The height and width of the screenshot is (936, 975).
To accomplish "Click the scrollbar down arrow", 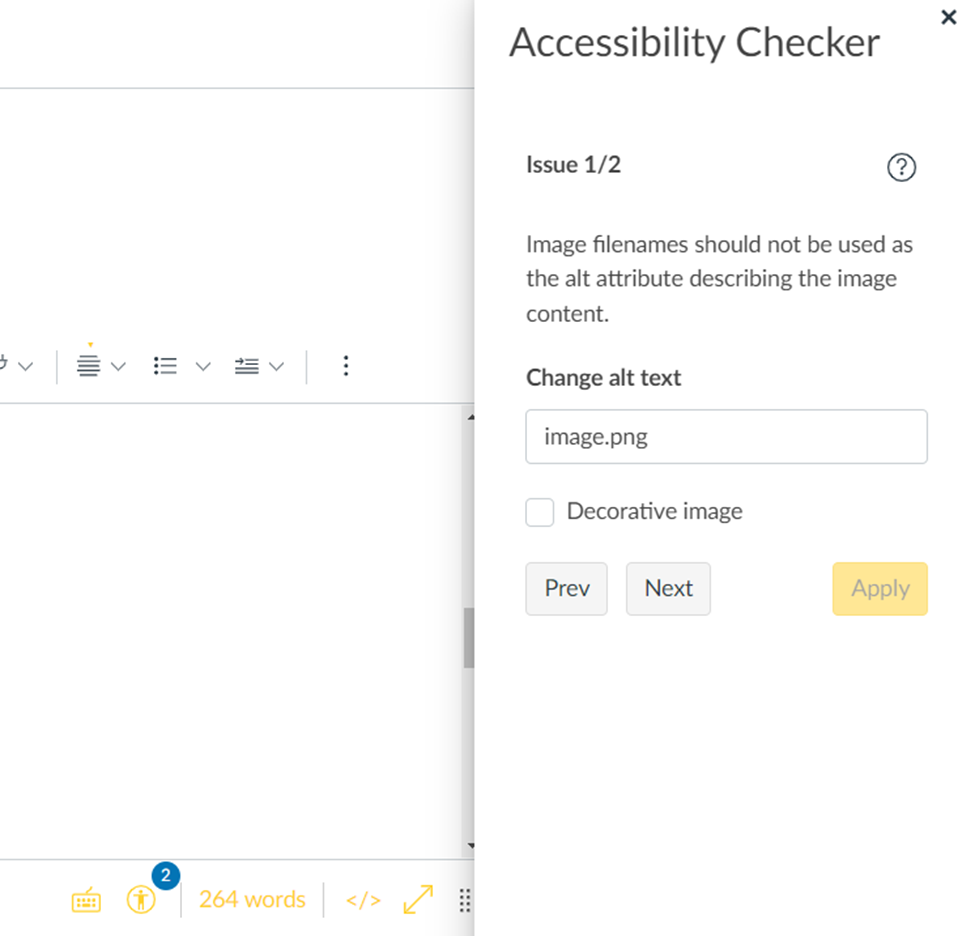I will coord(471,845).
